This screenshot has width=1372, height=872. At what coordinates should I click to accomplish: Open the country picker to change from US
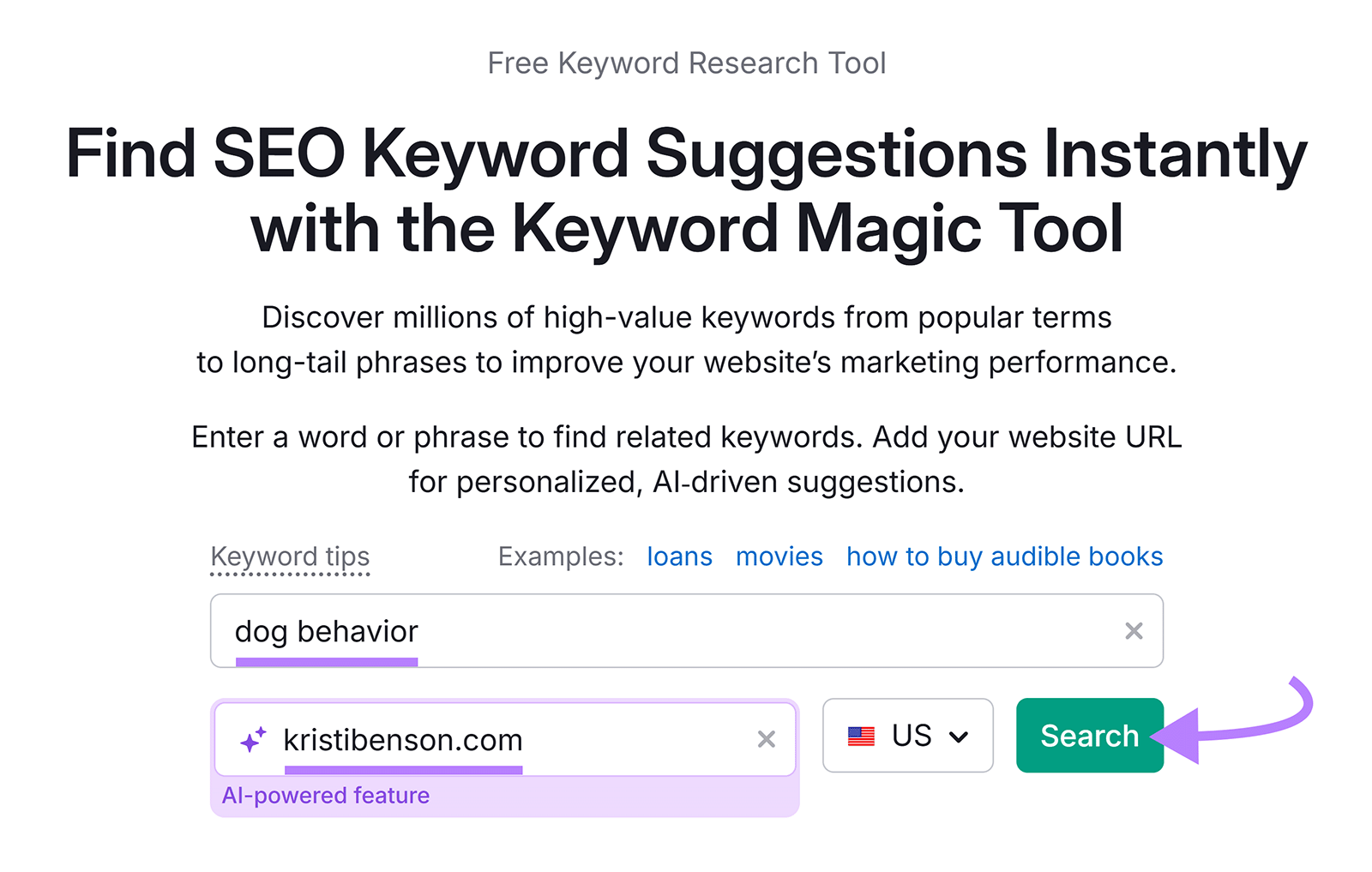907,736
